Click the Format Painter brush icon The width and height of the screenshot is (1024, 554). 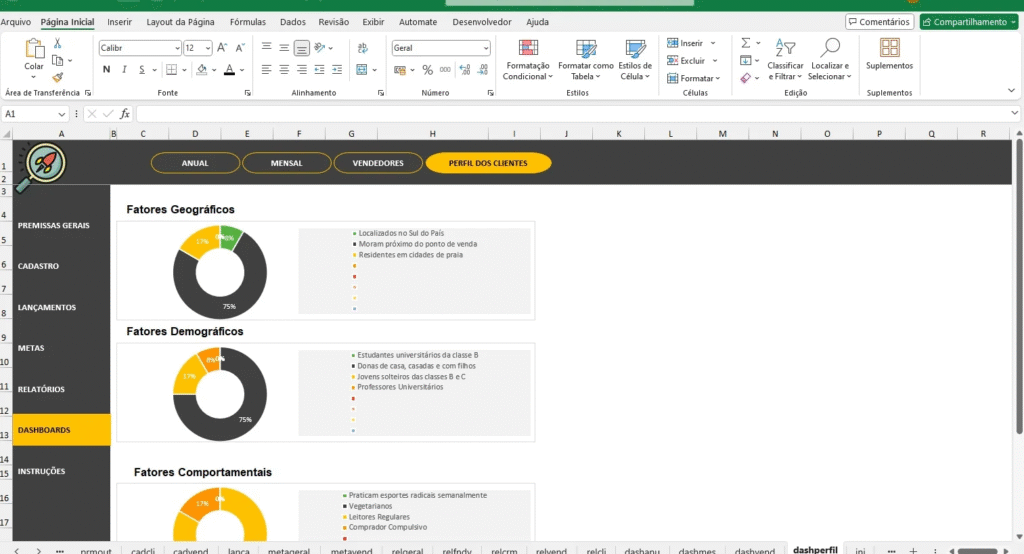(x=58, y=77)
